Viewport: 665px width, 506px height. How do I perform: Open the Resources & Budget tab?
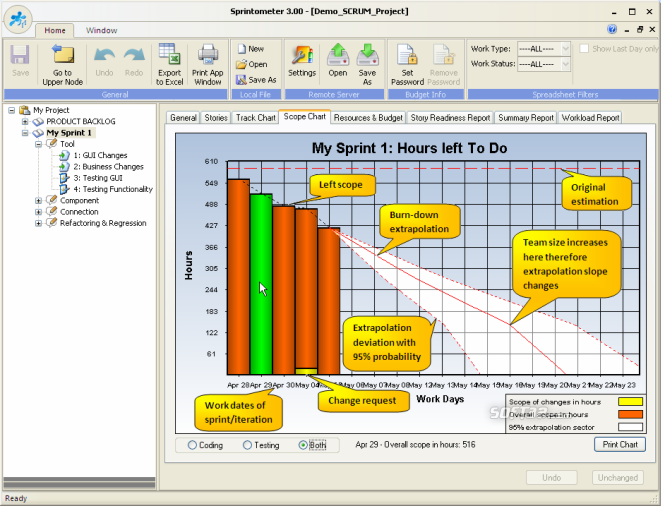tap(368, 118)
